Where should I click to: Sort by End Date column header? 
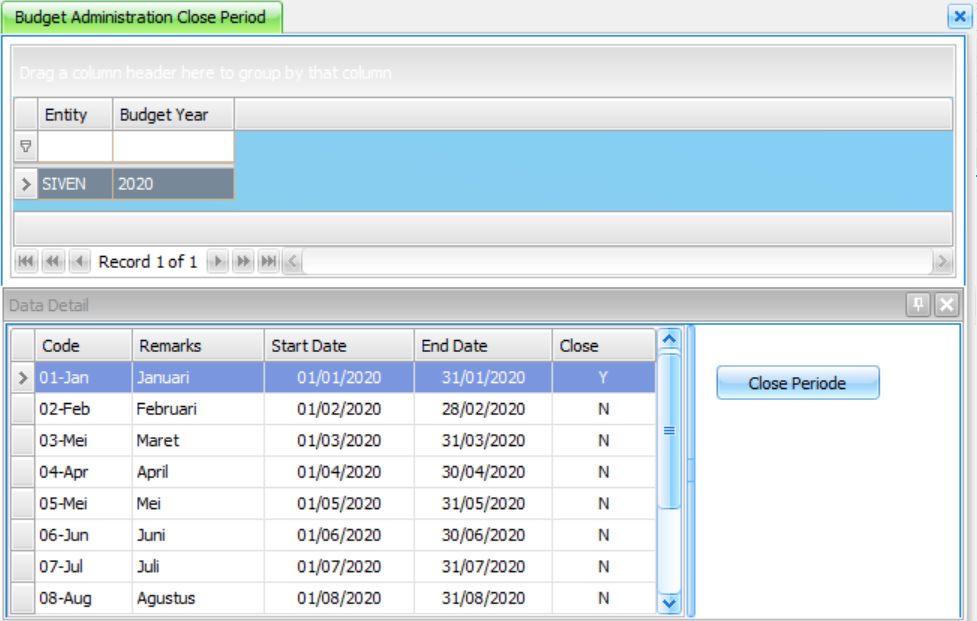coord(483,346)
